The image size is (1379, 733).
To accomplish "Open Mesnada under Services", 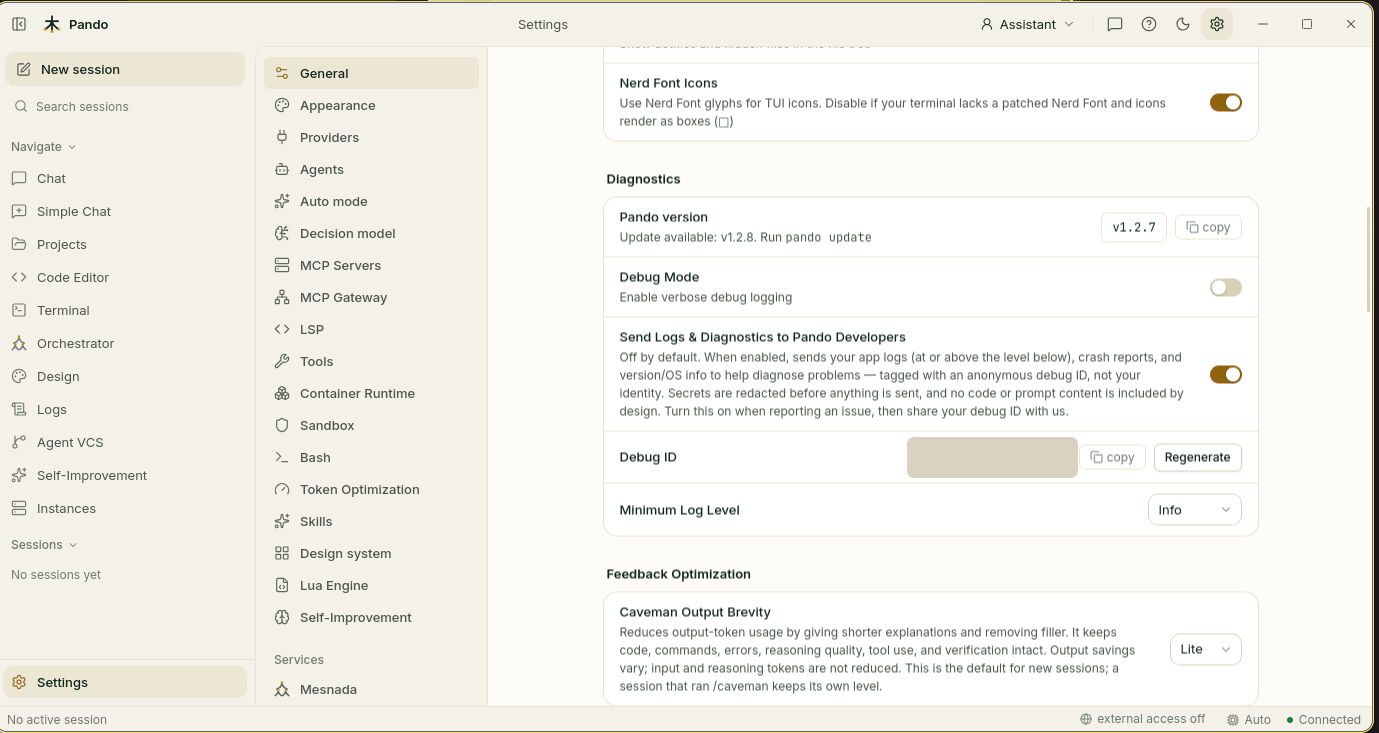I will [371, 689].
